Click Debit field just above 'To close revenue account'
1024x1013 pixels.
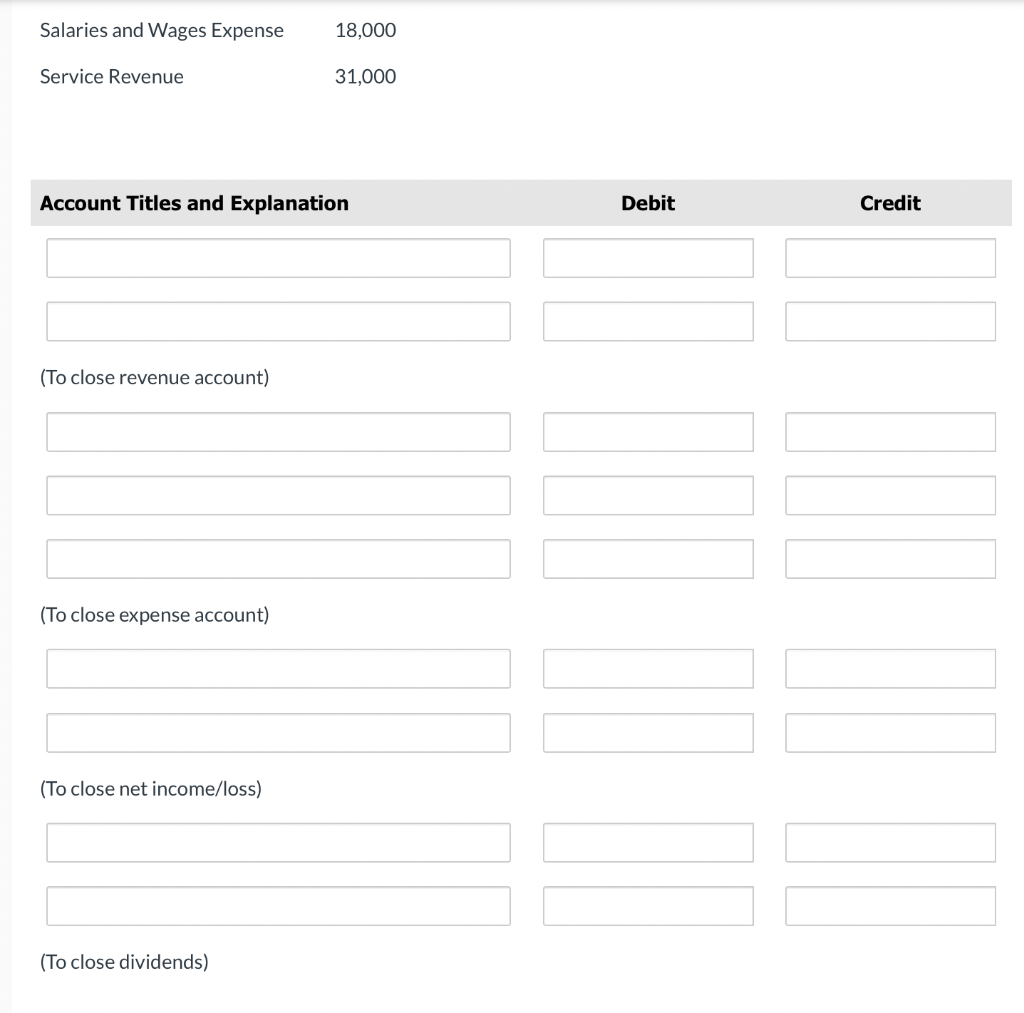648,322
